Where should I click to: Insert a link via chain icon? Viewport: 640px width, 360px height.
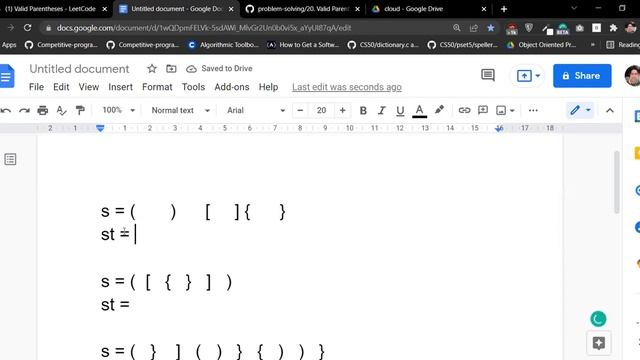pos(464,110)
